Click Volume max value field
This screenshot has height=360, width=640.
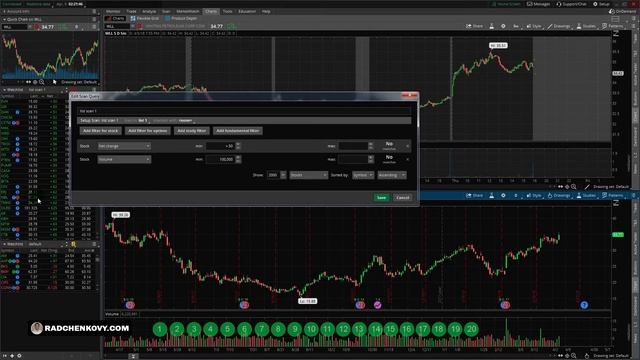(353, 159)
